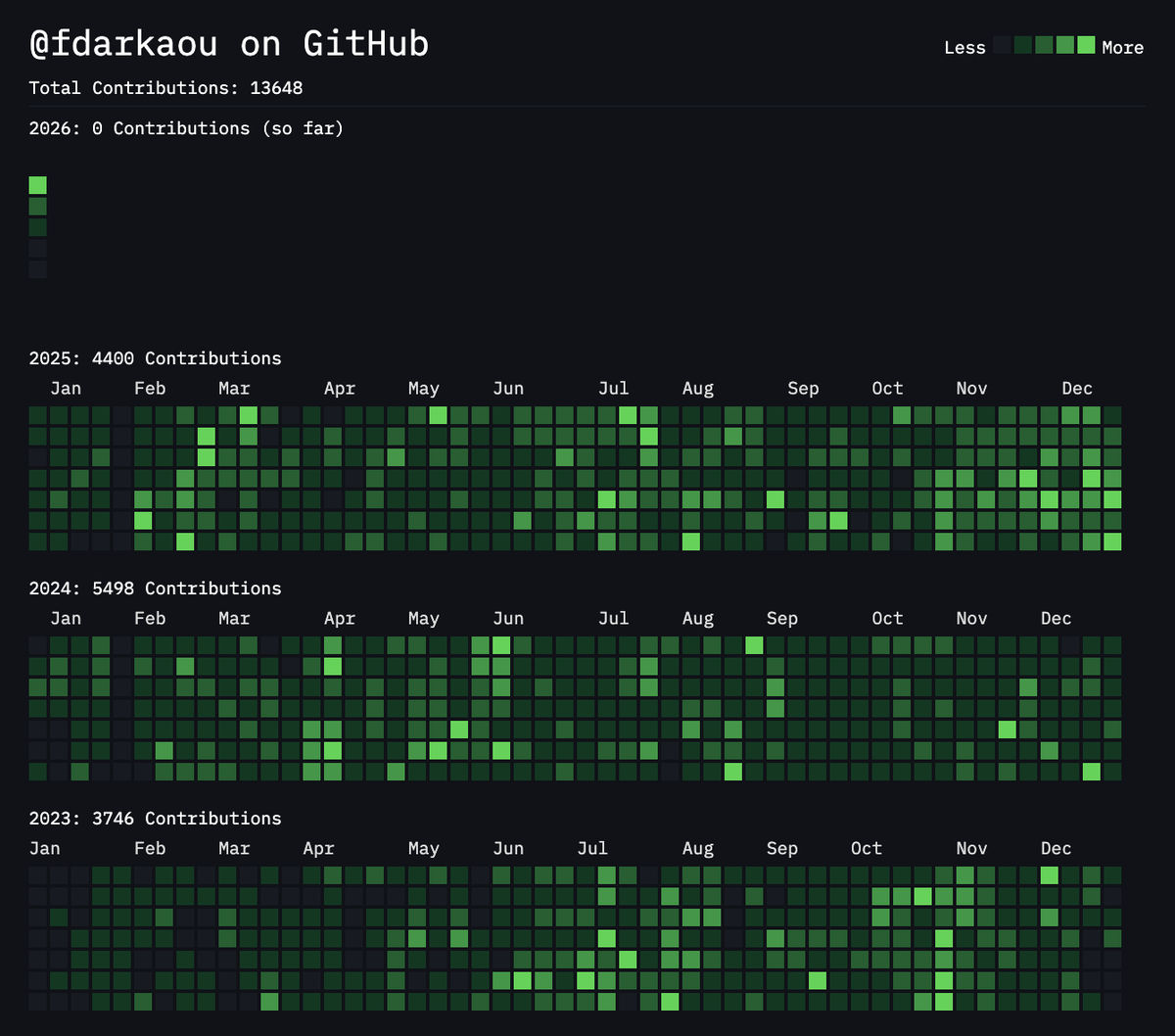Click the 'Jan' label in the 2023 graph
The height and width of the screenshot is (1036, 1175).
pos(45,849)
